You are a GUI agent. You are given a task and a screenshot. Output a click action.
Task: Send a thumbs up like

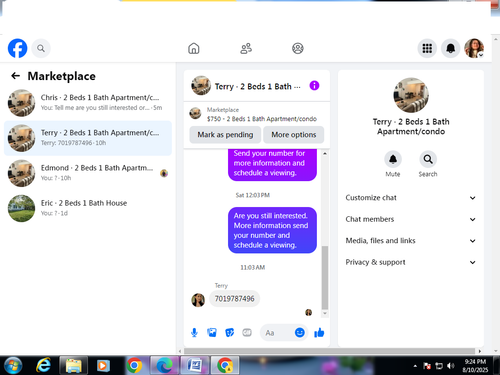pos(319,332)
